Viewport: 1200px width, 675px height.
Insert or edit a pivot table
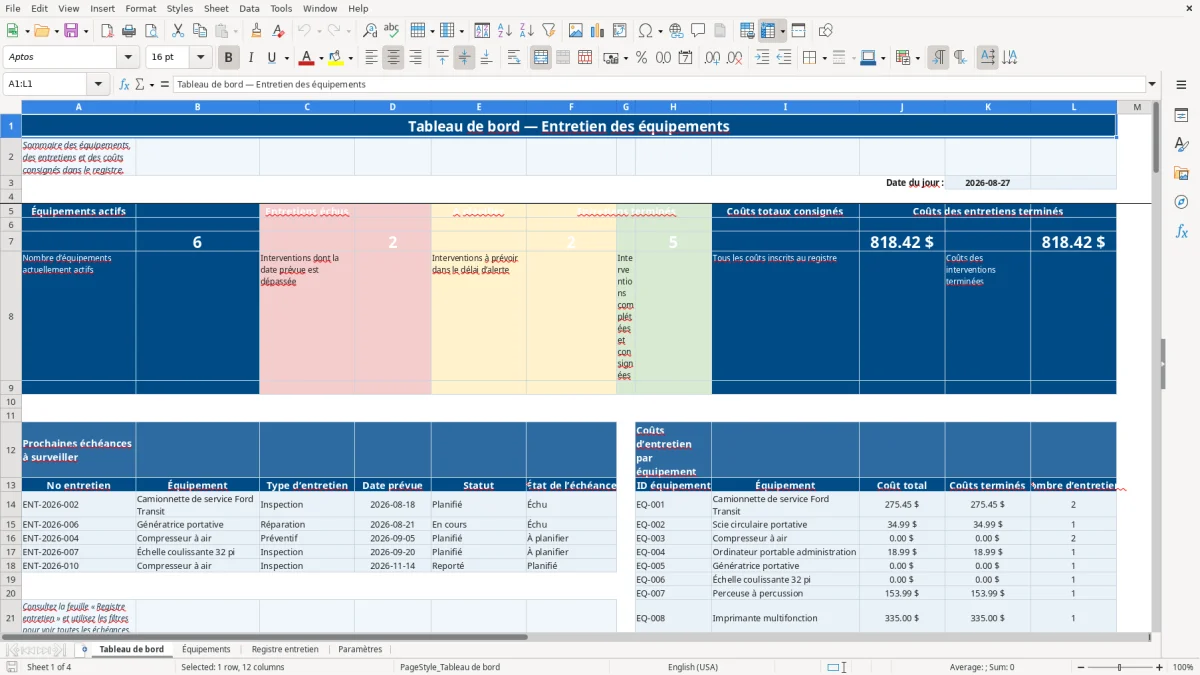coord(620,31)
